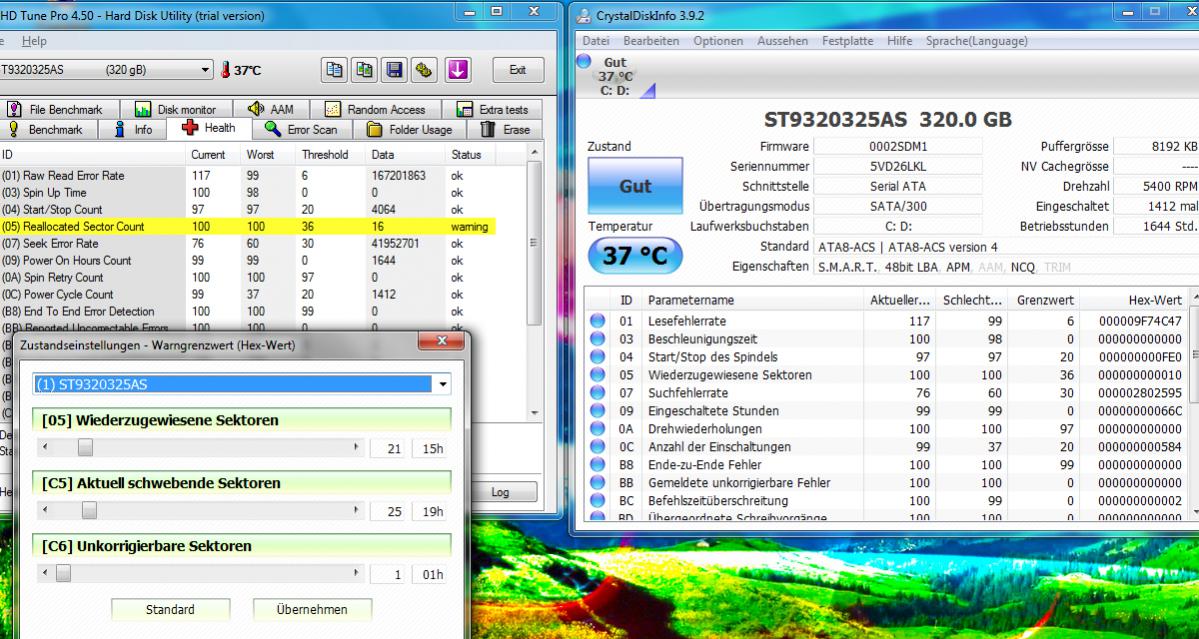Switch to the AAM tab
This screenshot has width=1199, height=639.
pyautogui.click(x=271, y=109)
